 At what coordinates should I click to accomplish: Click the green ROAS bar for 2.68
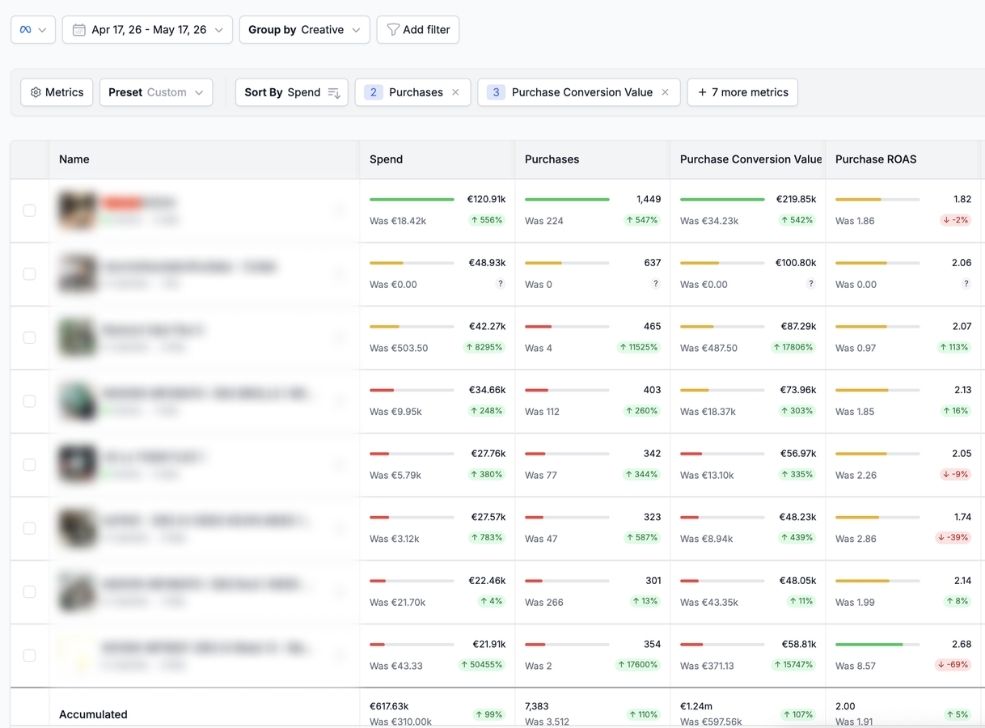(869, 644)
